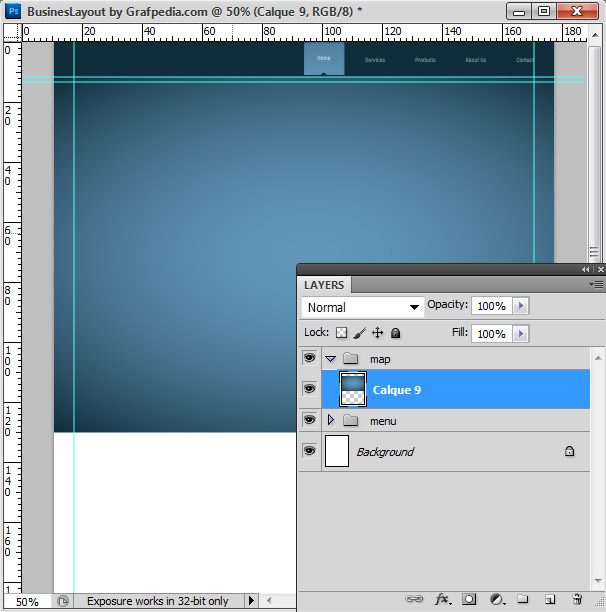Click Layers panel scroll up arrow
This screenshot has width=606, height=612.
pos(598,358)
